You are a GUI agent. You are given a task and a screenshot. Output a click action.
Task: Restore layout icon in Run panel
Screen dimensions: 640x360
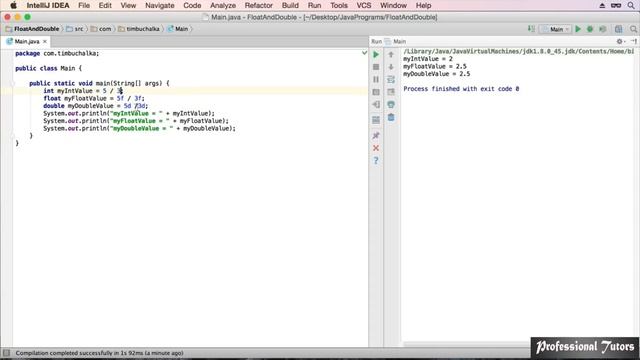(376, 120)
